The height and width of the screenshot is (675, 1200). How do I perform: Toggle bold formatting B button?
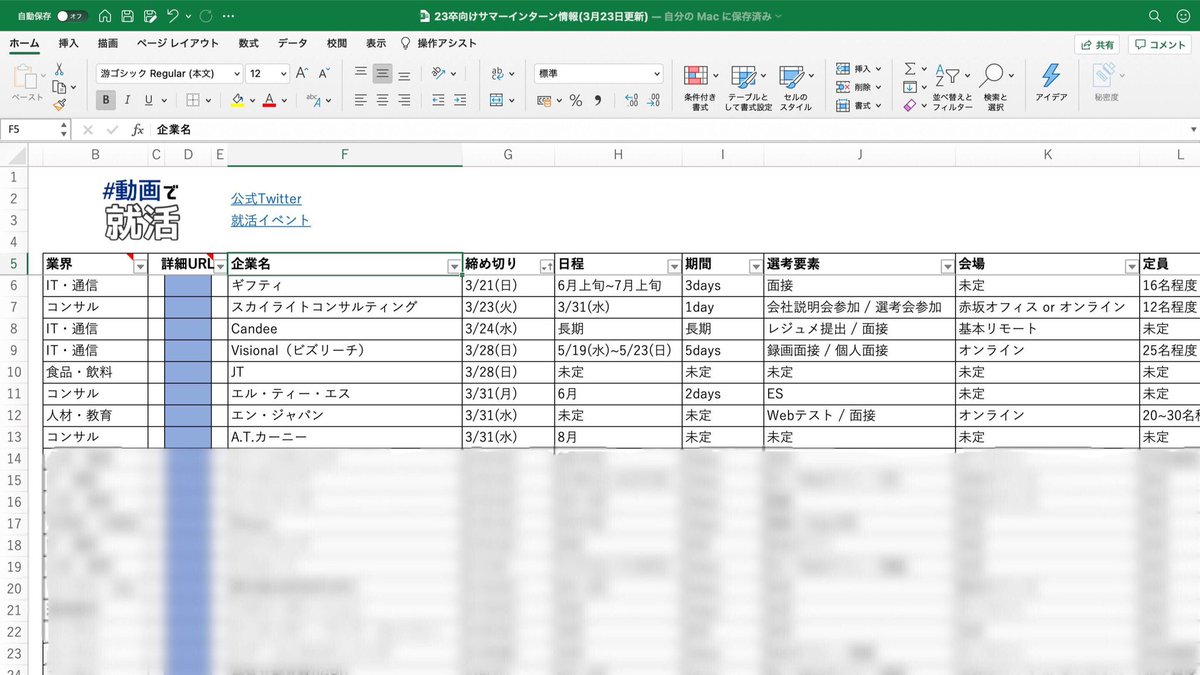(x=105, y=100)
